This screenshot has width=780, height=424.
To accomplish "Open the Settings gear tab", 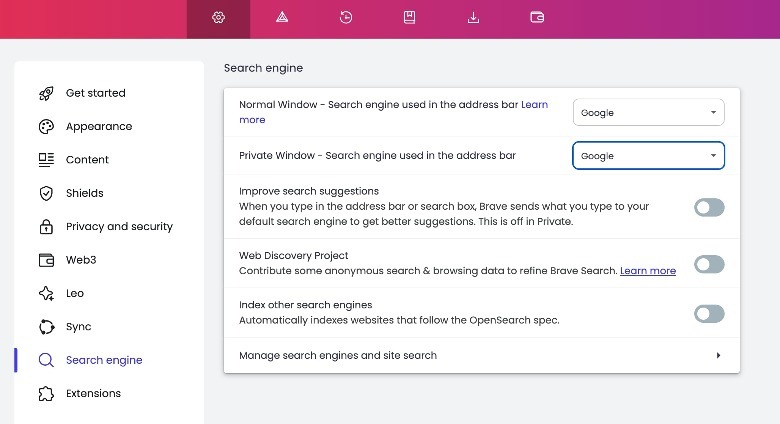I will pos(218,18).
